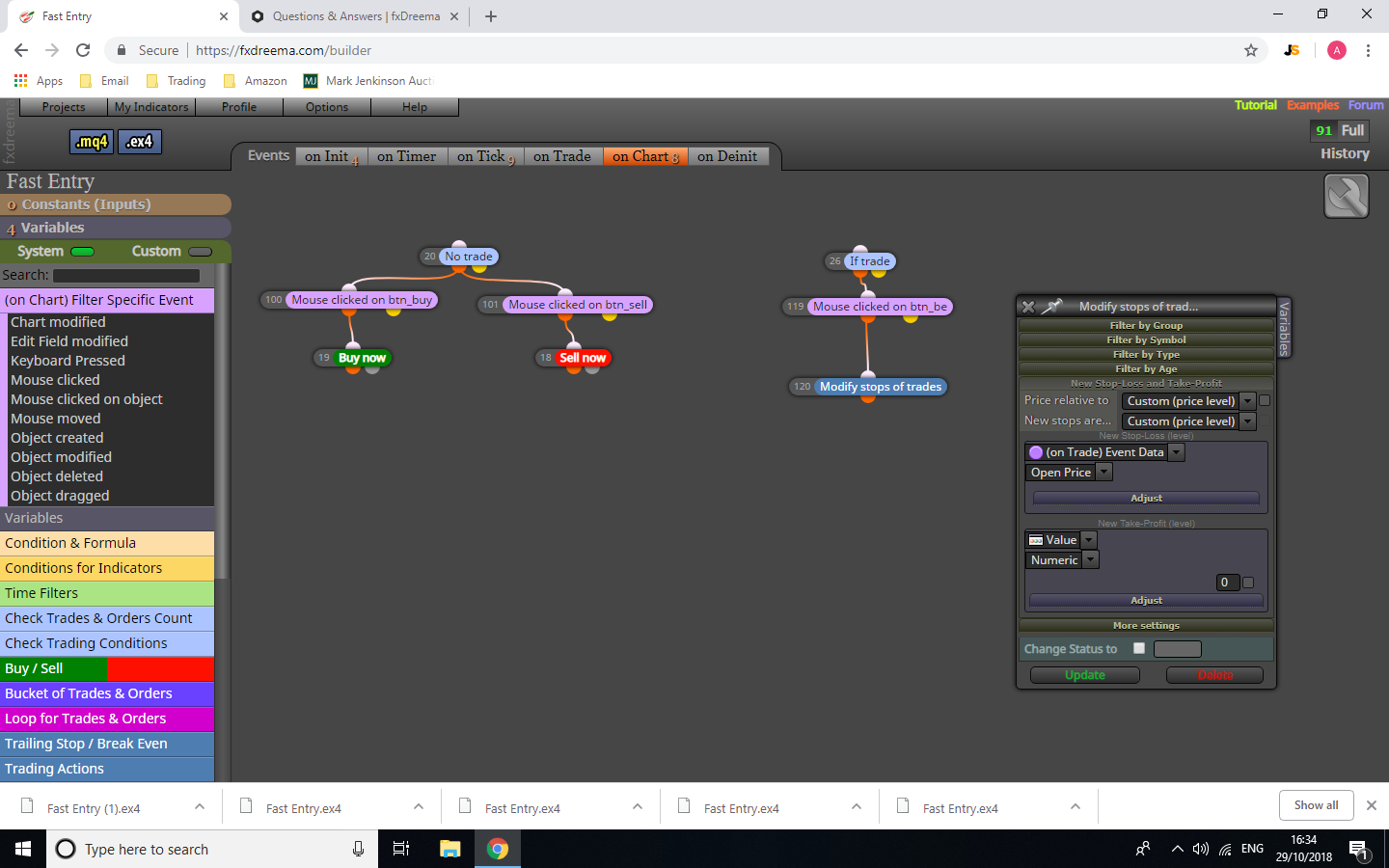Open the Numeric dropdown
1389x868 pixels.
pos(1062,560)
